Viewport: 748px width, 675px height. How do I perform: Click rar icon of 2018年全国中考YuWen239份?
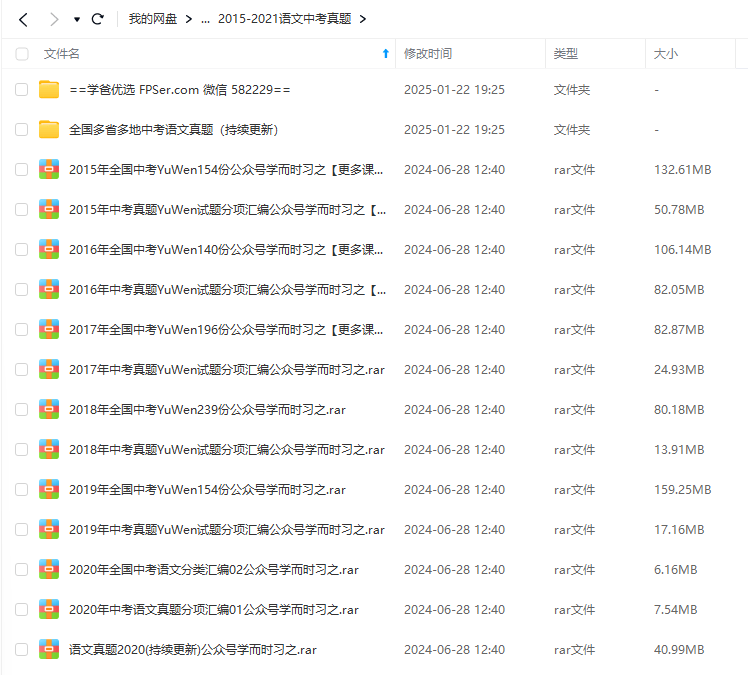[49, 409]
